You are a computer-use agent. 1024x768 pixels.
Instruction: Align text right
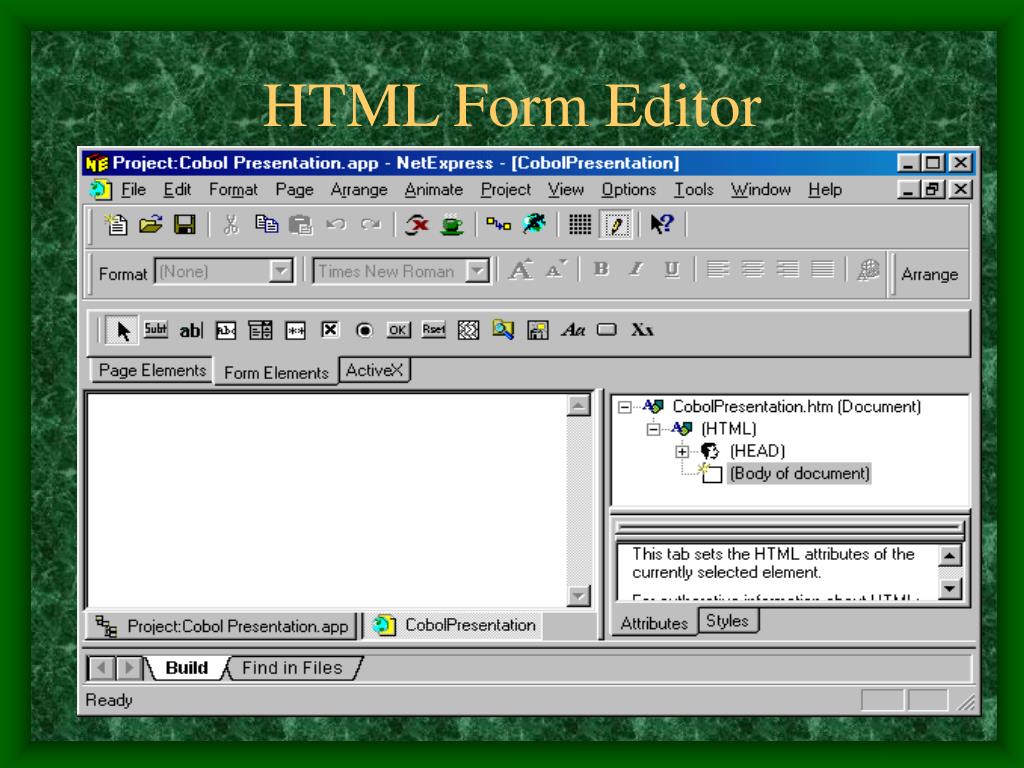787,269
